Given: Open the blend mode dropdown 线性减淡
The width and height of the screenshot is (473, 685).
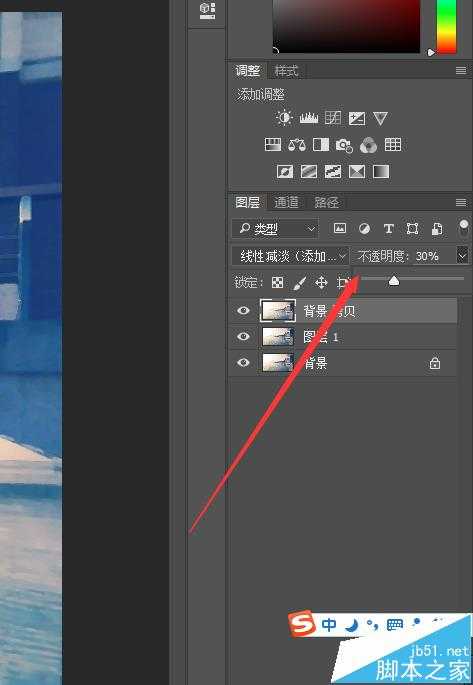Looking at the screenshot, I should (x=290, y=256).
